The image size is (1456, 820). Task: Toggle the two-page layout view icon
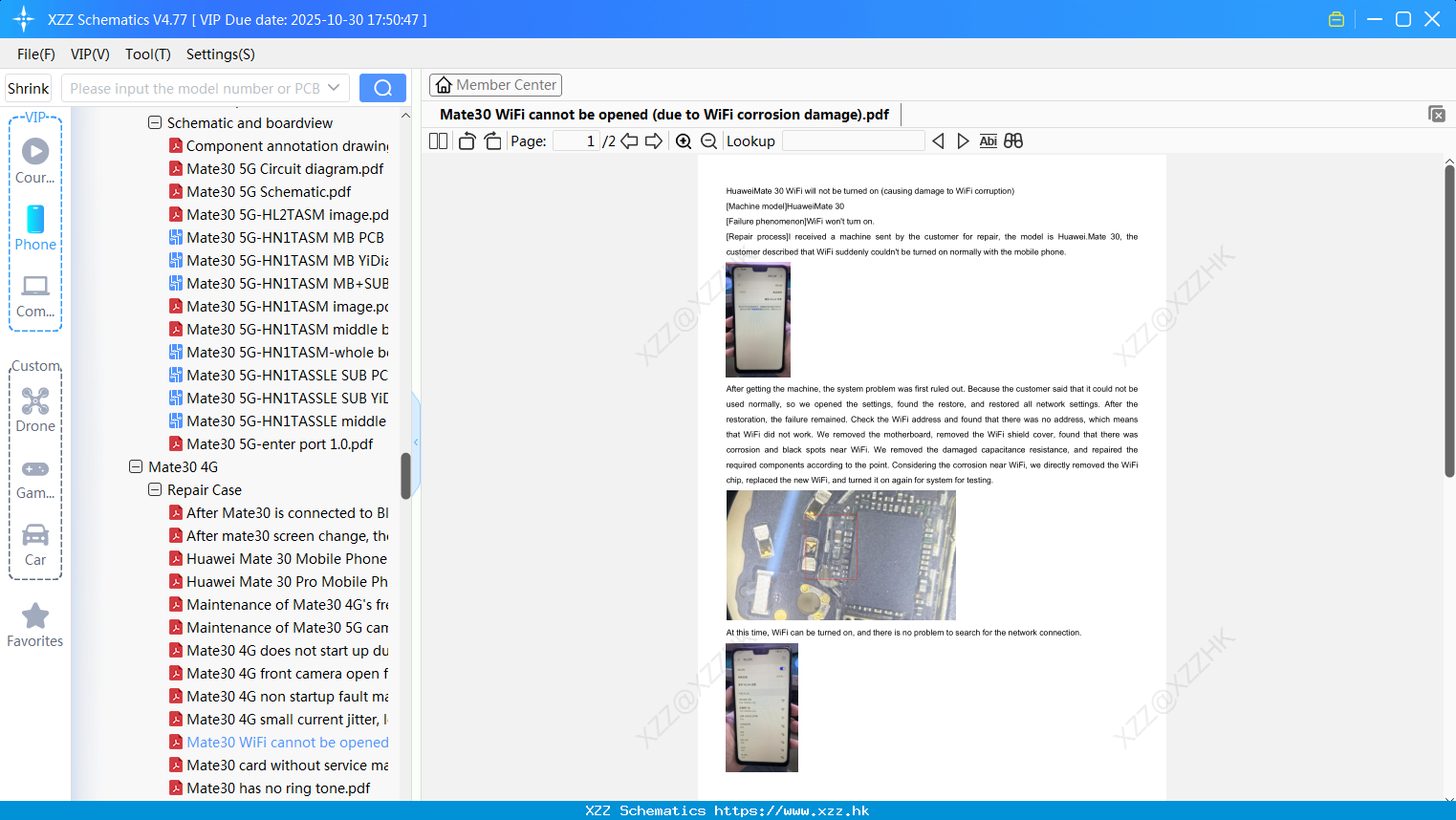tap(438, 141)
